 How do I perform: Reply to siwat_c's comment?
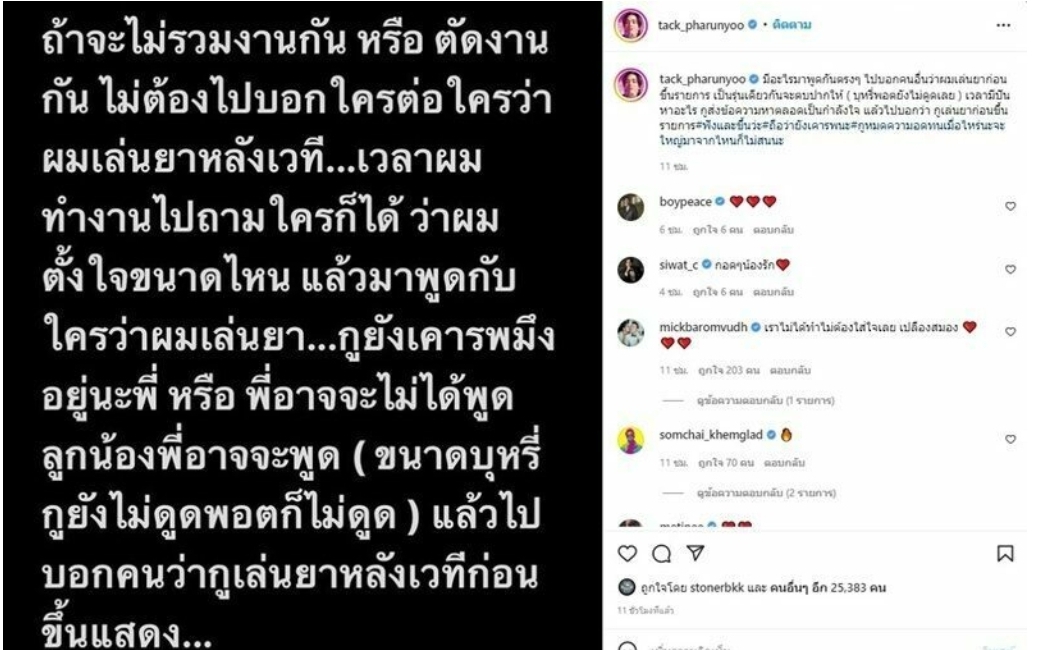pos(773,292)
